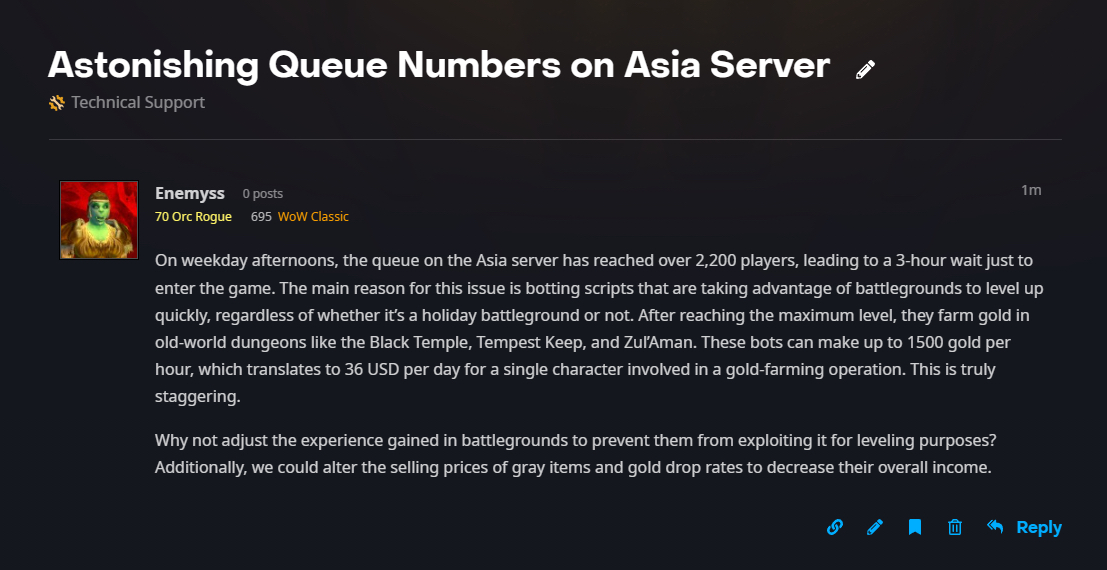1107x570 pixels.
Task: Delete the post with the trash icon
Action: 955,527
